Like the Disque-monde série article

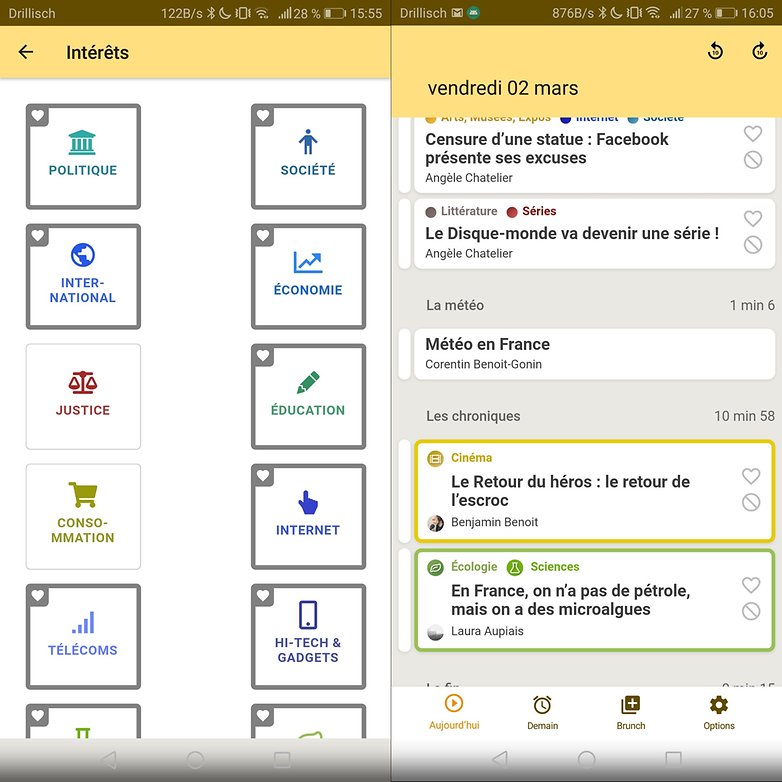click(x=753, y=218)
